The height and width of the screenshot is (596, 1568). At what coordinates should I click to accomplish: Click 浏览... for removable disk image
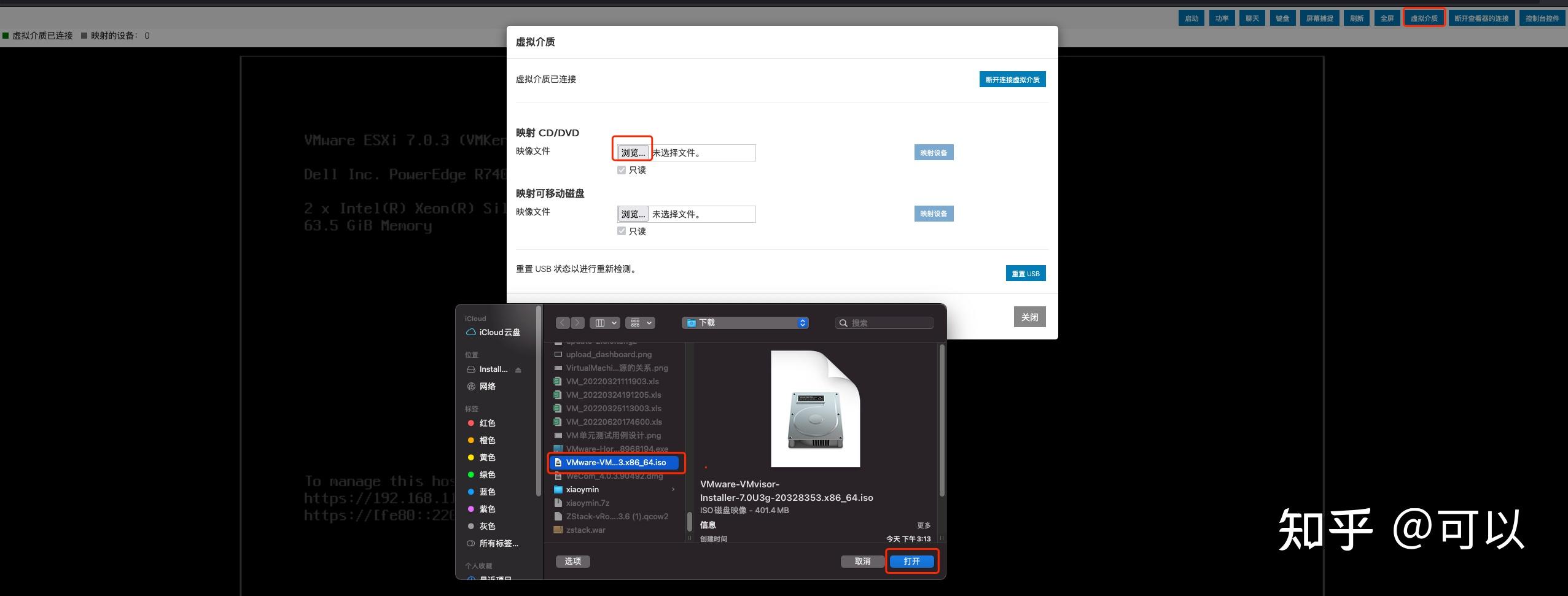click(x=633, y=214)
